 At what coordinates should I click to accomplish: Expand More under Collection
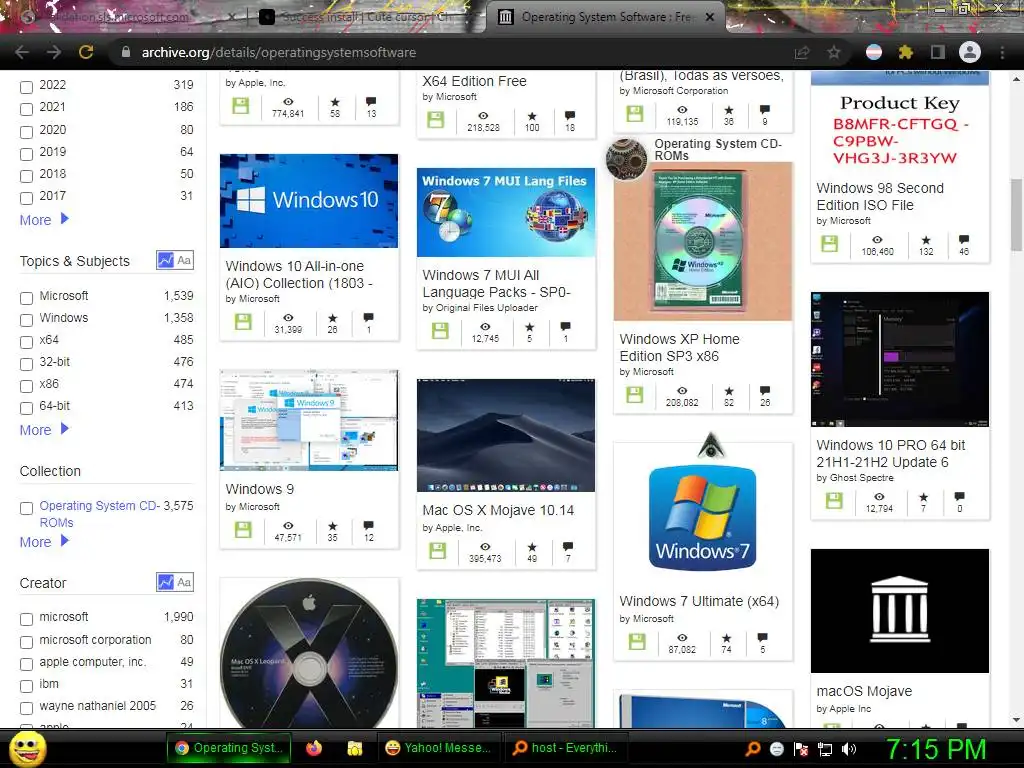tap(44, 541)
